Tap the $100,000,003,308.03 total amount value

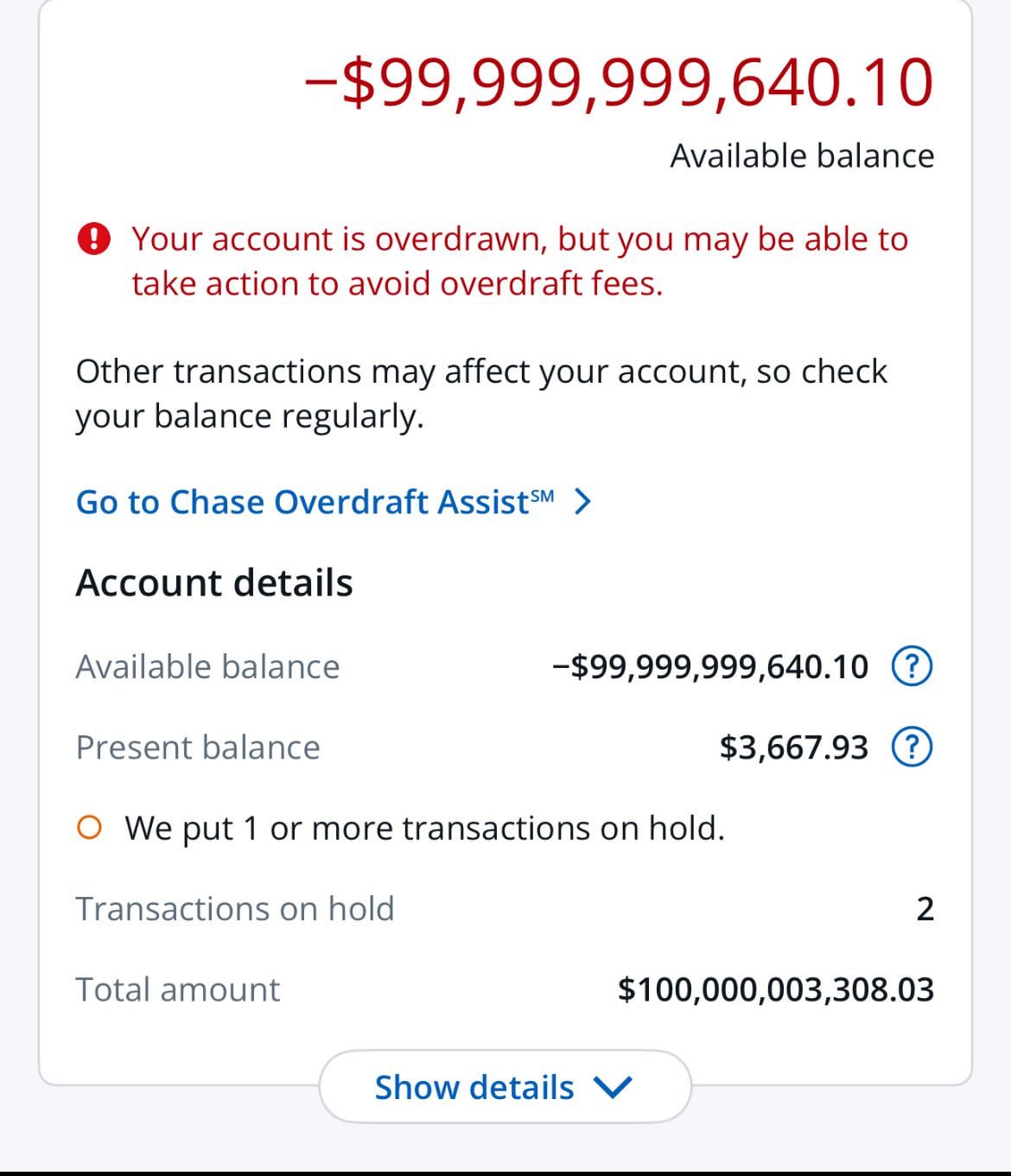point(776,989)
